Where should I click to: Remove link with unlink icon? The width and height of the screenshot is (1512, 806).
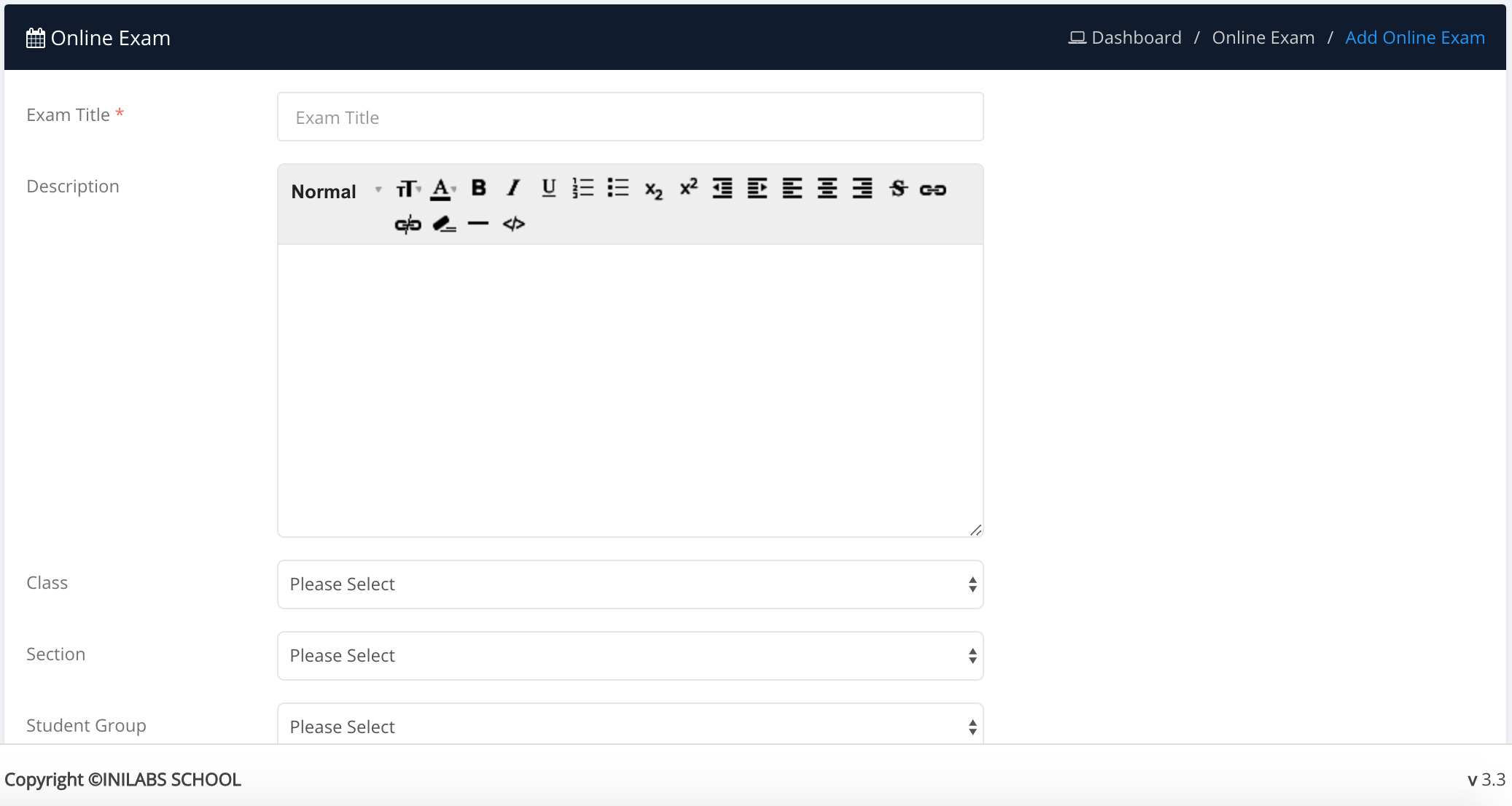pyautogui.click(x=408, y=224)
